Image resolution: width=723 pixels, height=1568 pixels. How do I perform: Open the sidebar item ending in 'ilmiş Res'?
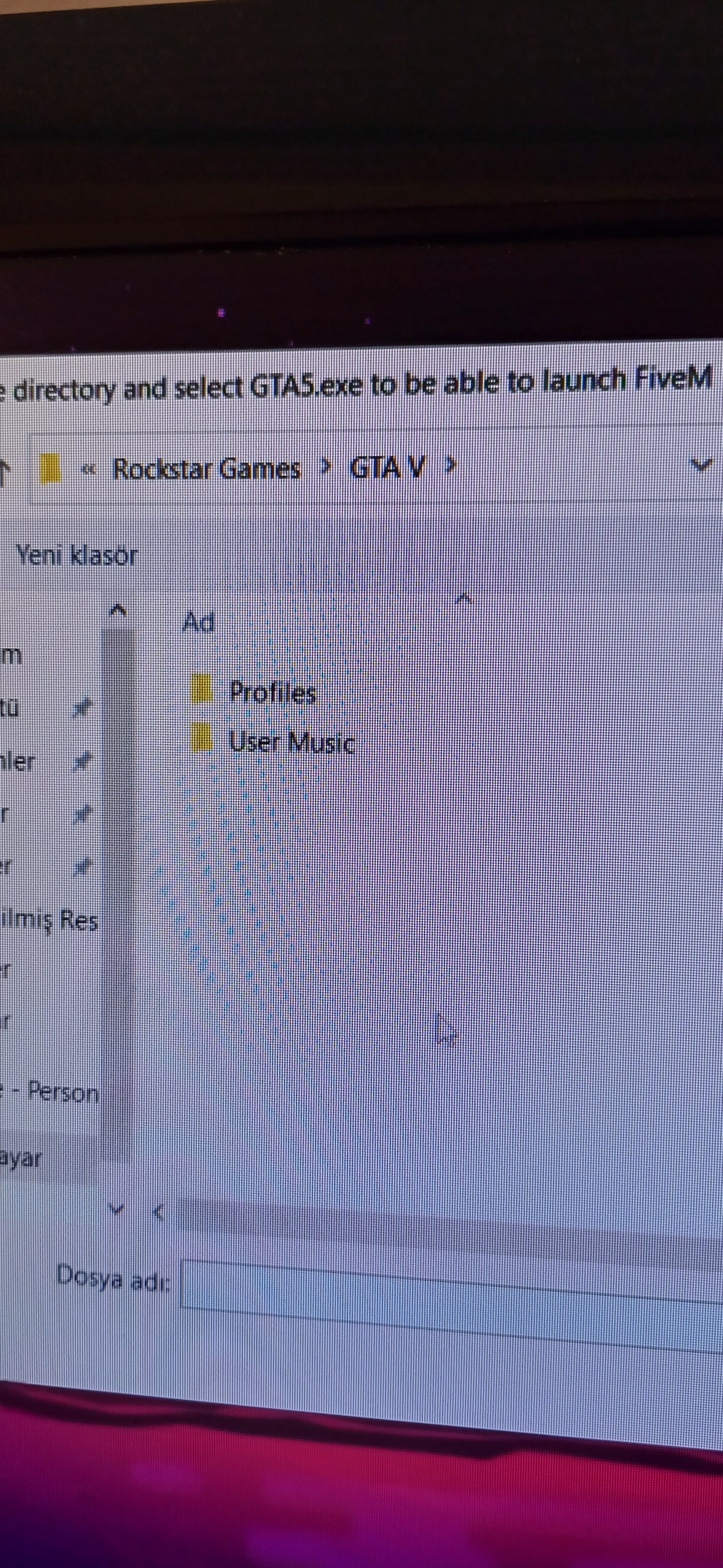pos(49,920)
